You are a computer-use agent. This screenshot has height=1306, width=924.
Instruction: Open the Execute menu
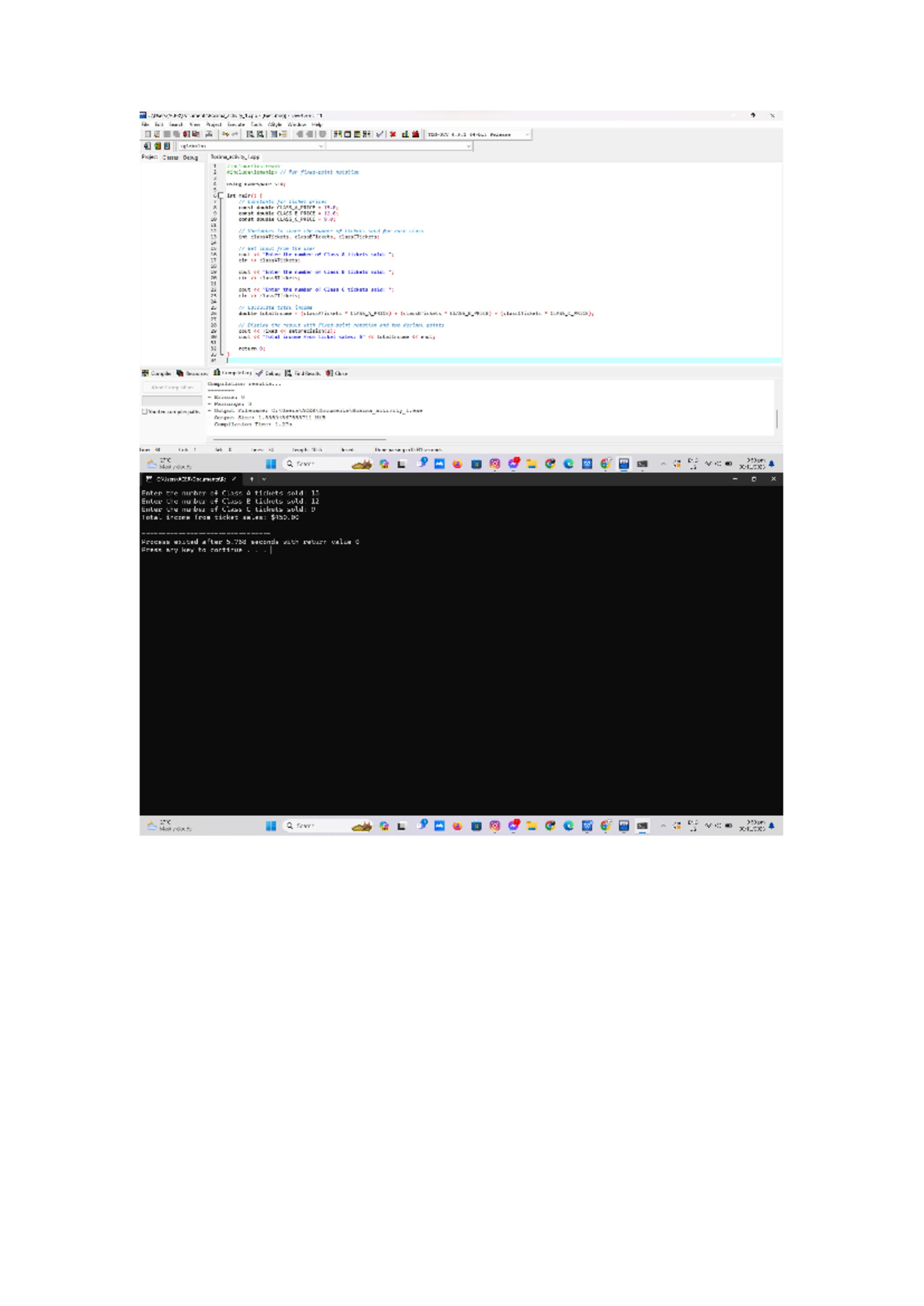coord(236,124)
